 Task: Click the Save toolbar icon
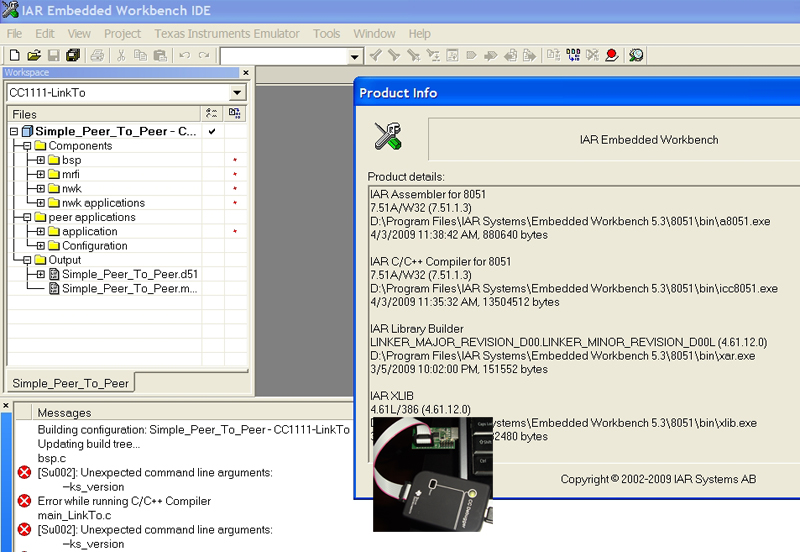(x=54, y=55)
